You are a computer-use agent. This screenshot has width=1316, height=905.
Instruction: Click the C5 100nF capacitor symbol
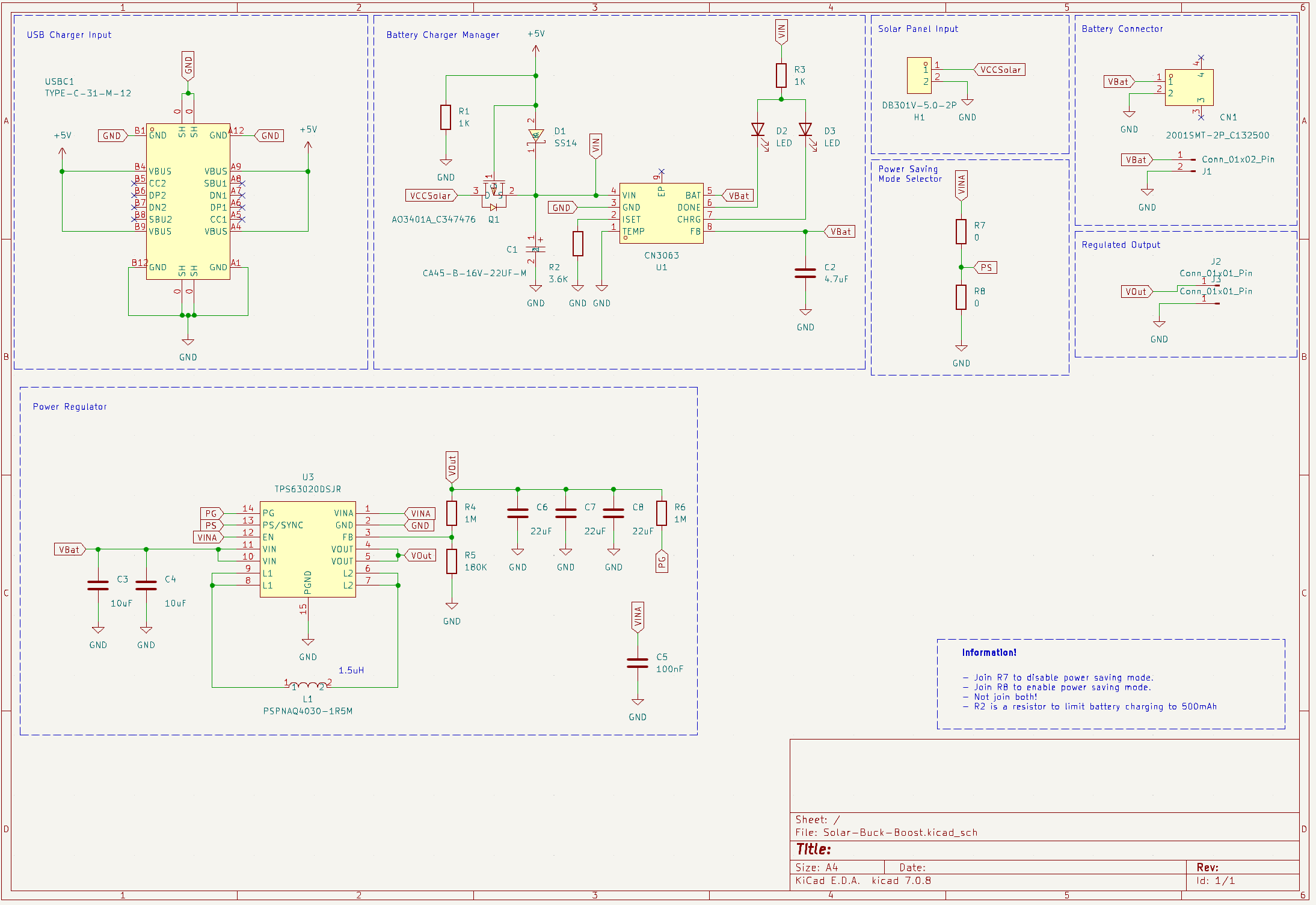[637, 663]
